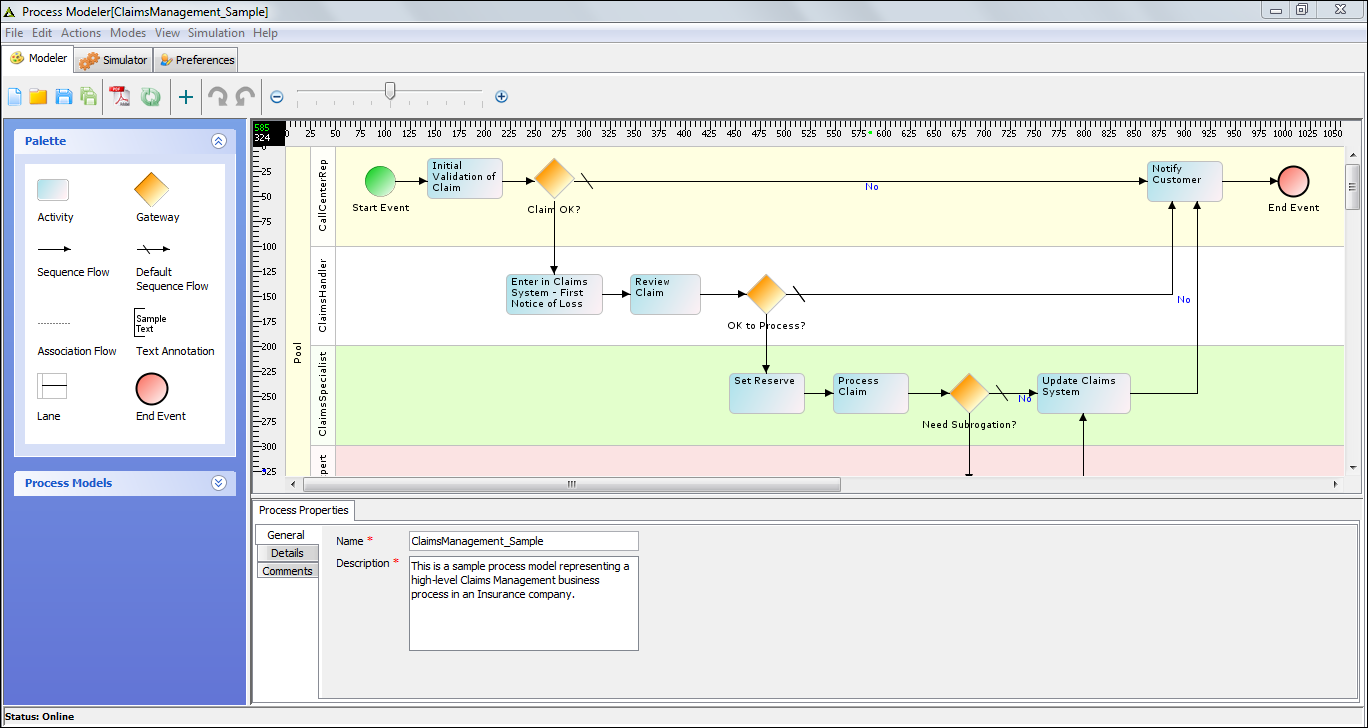Select the Text Annotation palette item
The image size is (1368, 728).
(152, 323)
